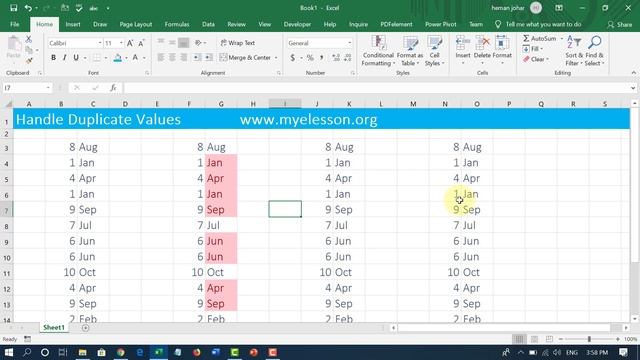Toggle Italic formatting
The image size is (640, 360).
coord(64,58)
